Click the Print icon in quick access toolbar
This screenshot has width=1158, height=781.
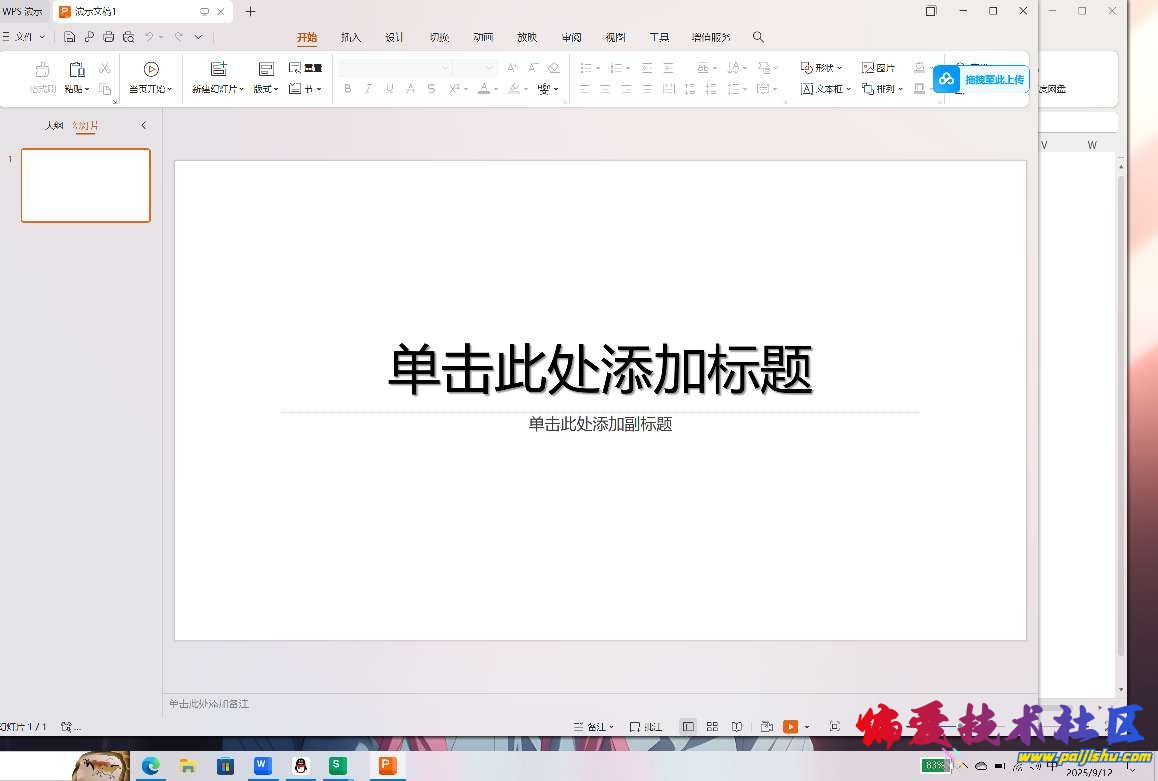click(x=108, y=37)
